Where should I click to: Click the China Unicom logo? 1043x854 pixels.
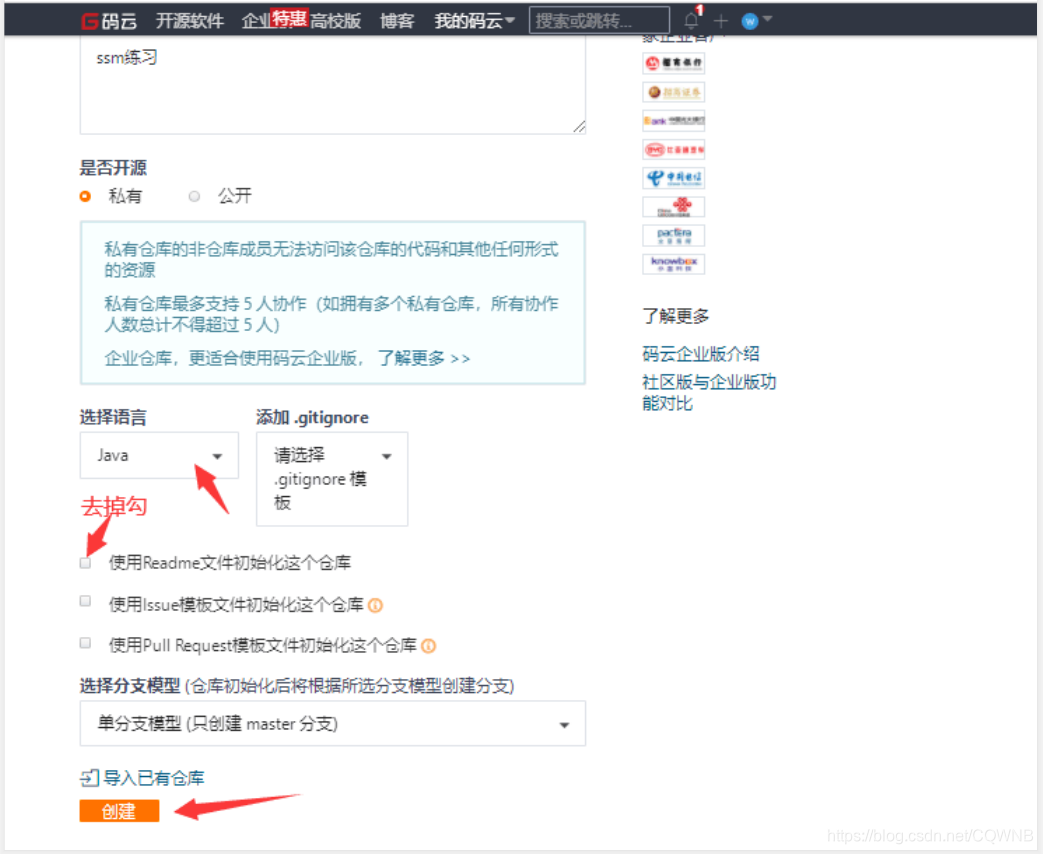(x=673, y=206)
